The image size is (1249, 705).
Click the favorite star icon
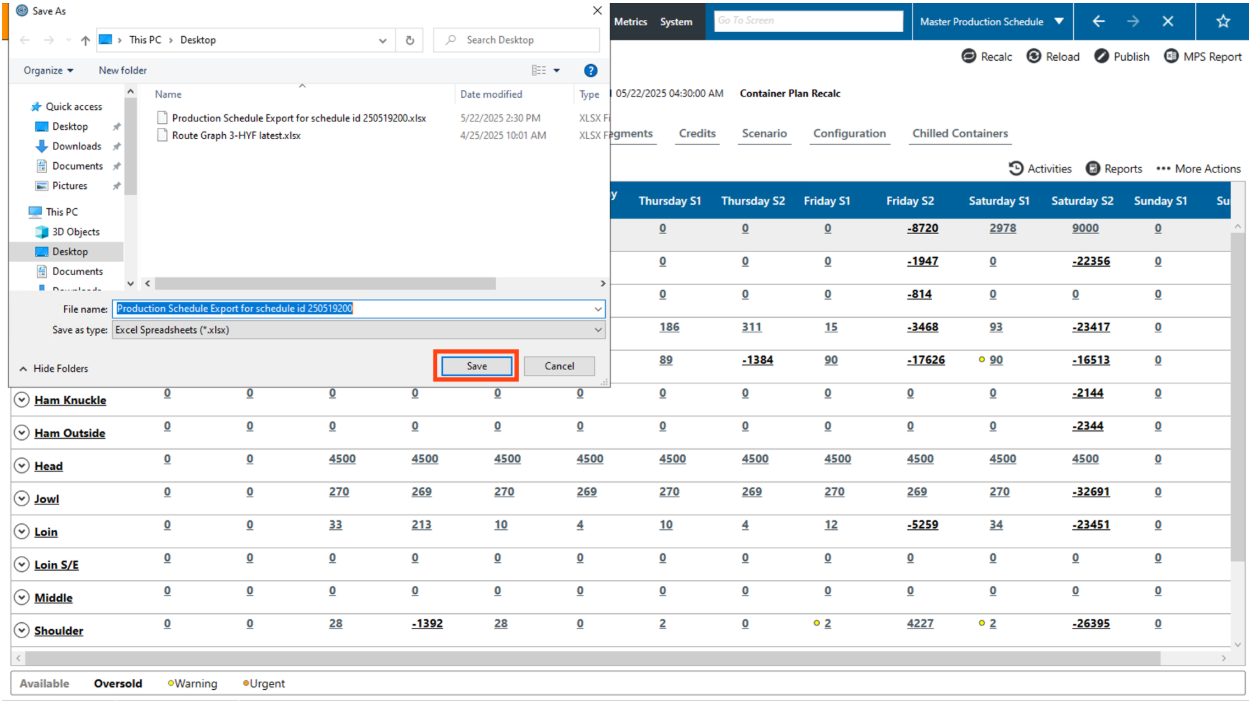coord(1222,21)
